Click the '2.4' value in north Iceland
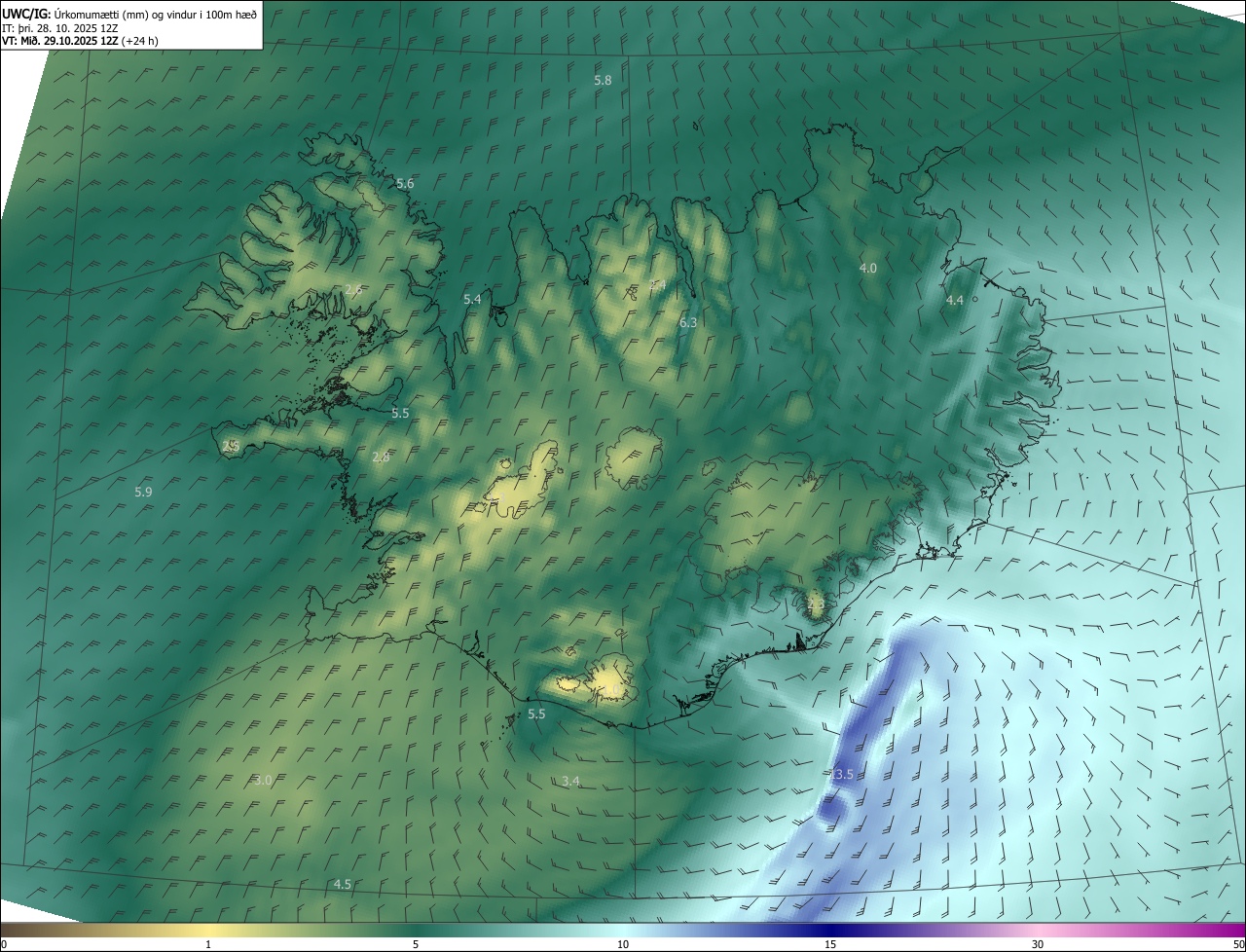1246x952 pixels. (658, 285)
